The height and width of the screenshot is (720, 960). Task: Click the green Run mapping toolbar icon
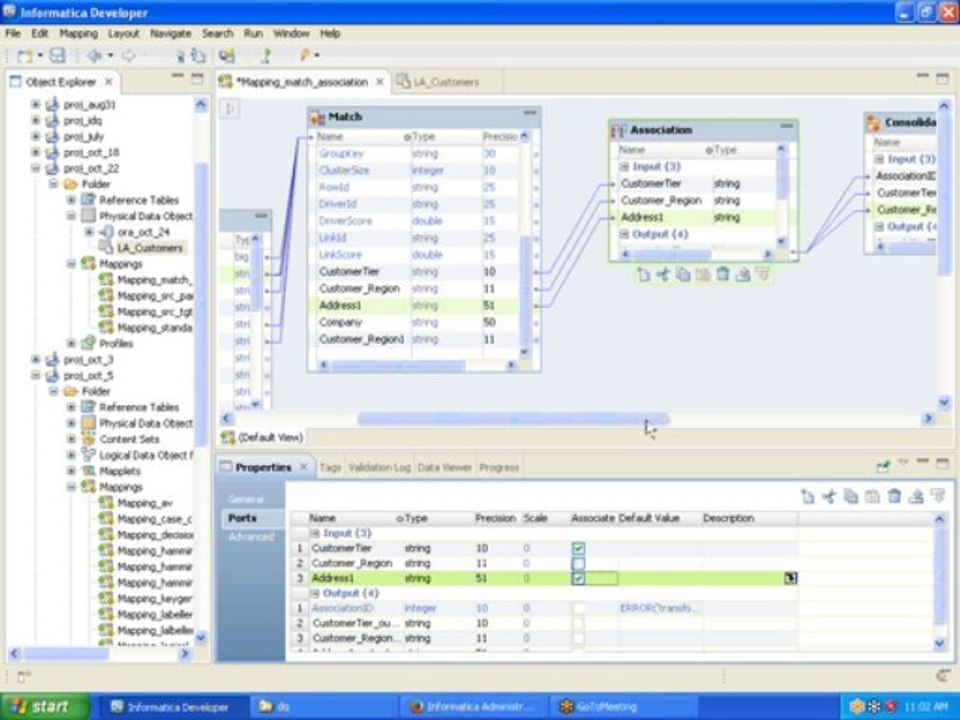(266, 56)
